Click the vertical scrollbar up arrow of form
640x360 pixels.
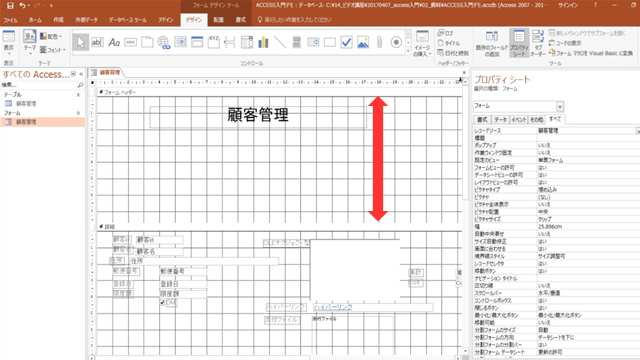click(465, 82)
